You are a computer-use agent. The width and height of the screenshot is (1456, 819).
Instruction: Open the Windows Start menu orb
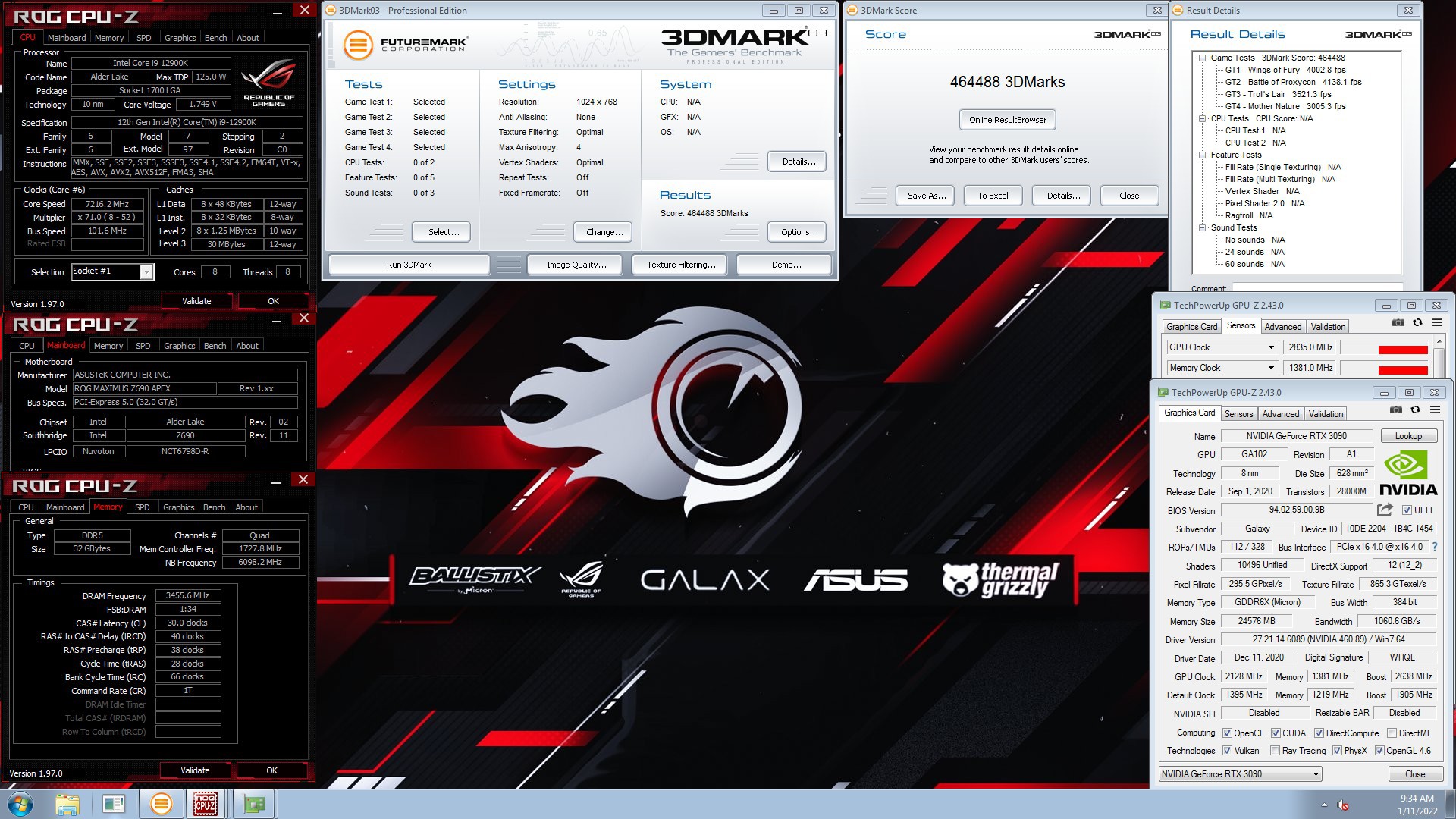[x=20, y=804]
